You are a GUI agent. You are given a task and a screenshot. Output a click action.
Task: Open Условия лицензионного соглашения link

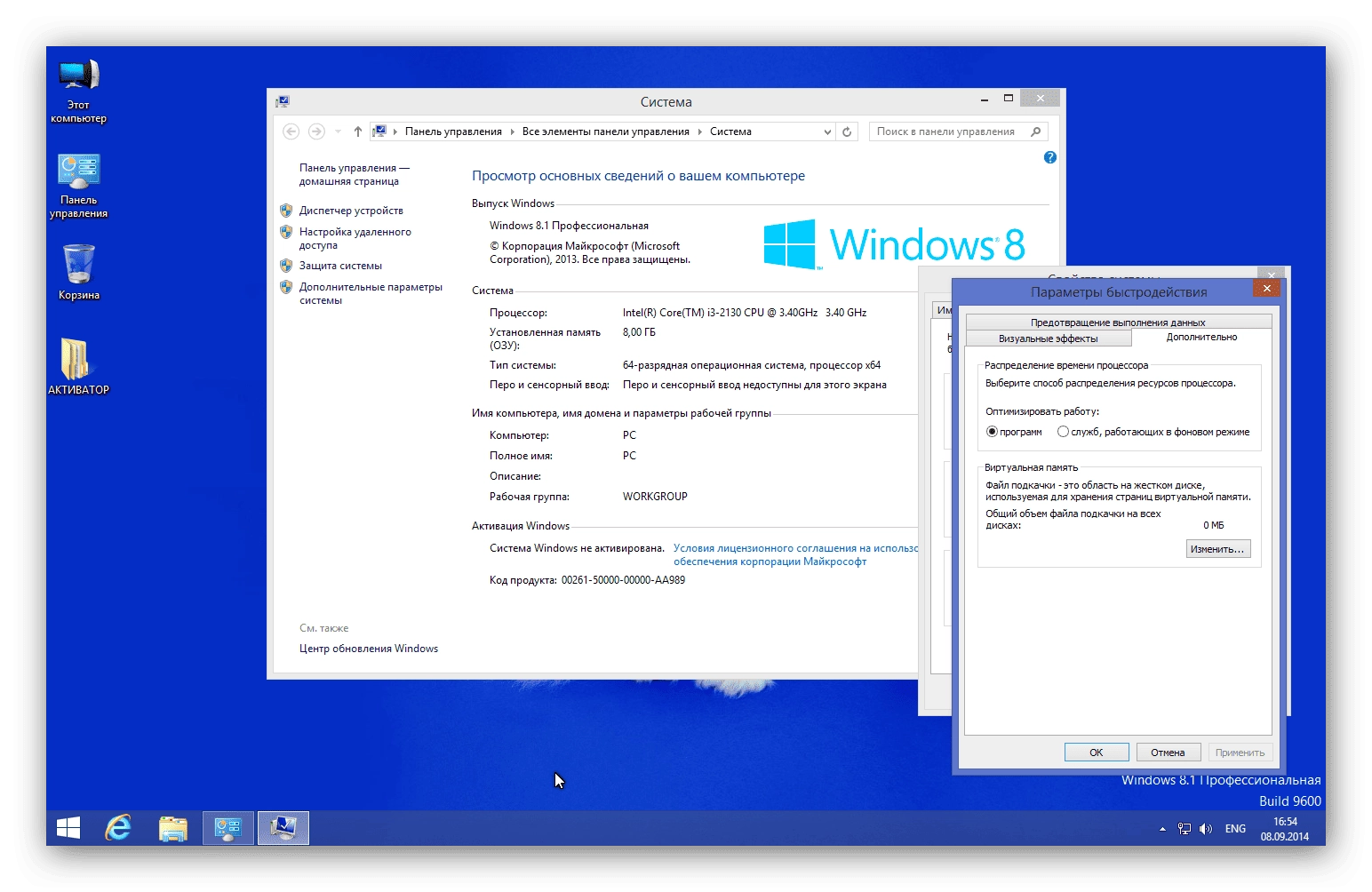(x=795, y=554)
